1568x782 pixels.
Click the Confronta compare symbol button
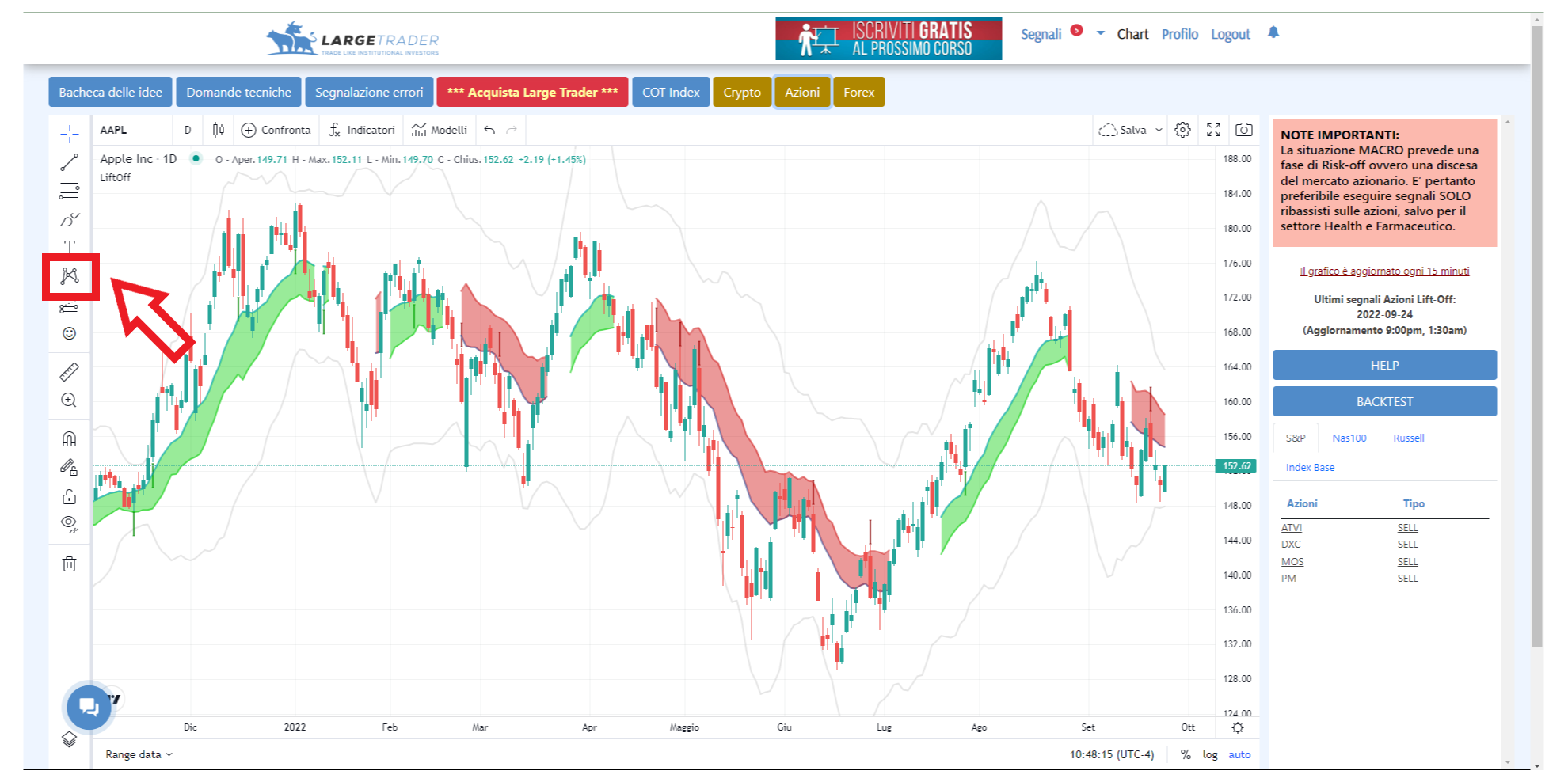pos(276,130)
